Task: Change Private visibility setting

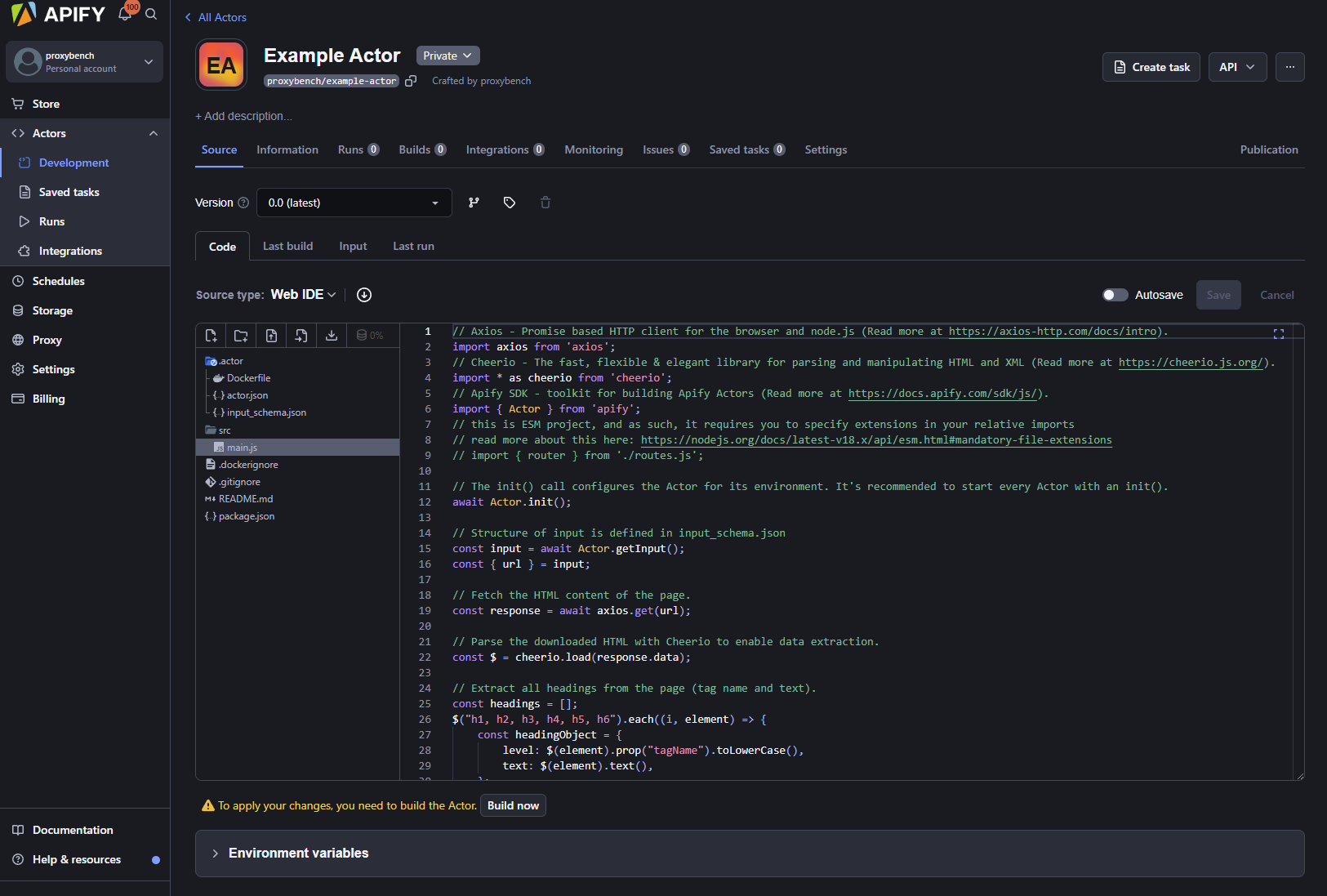Action: (x=448, y=56)
